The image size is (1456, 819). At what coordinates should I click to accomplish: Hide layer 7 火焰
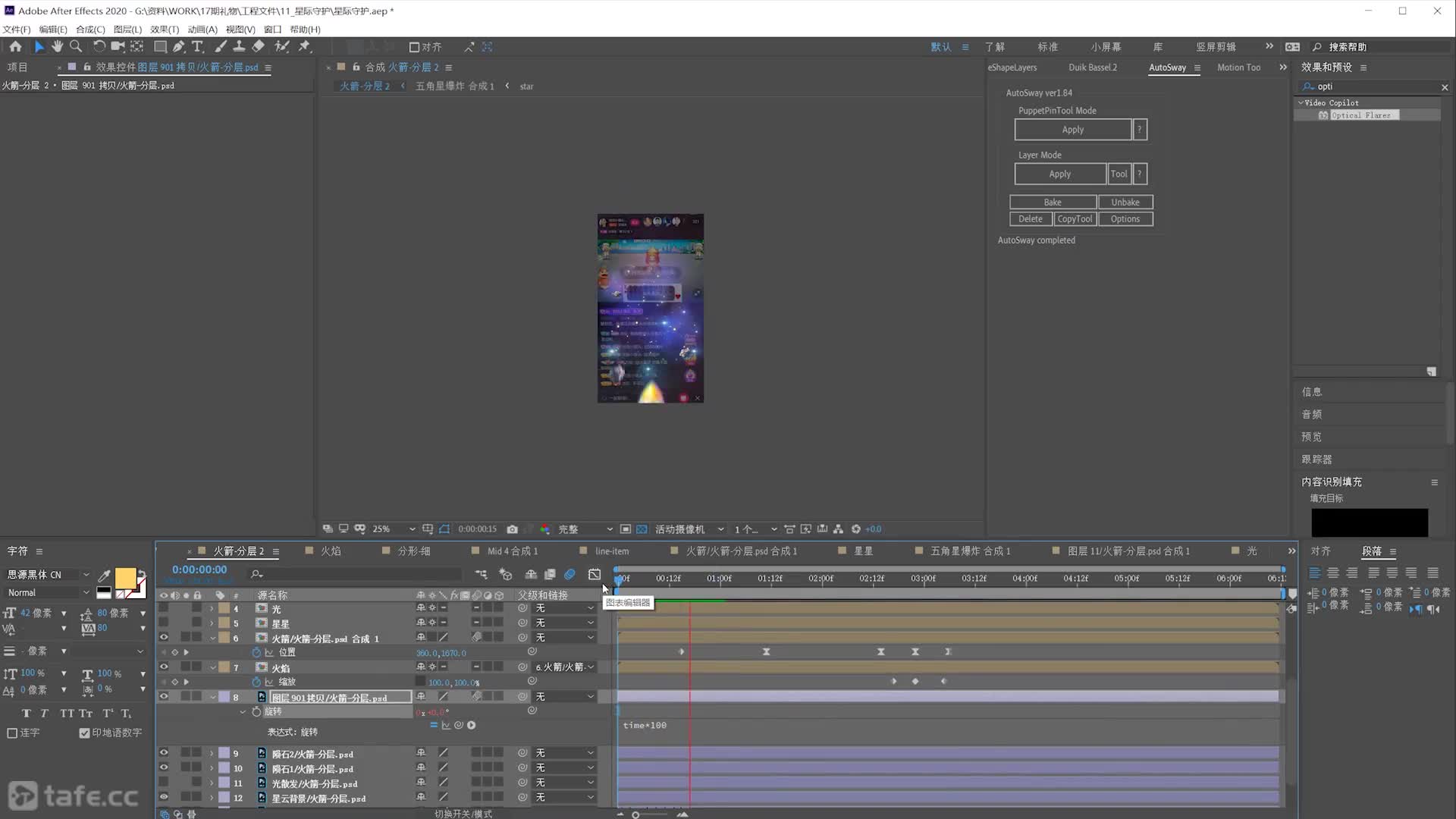coord(164,667)
